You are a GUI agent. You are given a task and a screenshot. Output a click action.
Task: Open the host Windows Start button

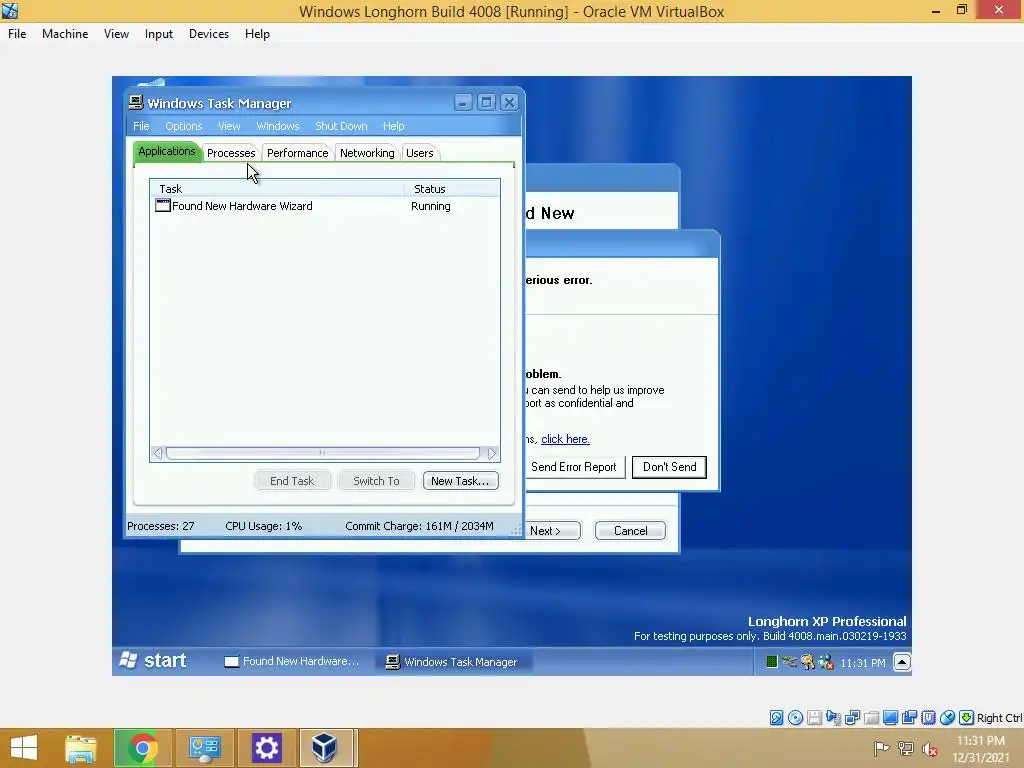[x=24, y=748]
